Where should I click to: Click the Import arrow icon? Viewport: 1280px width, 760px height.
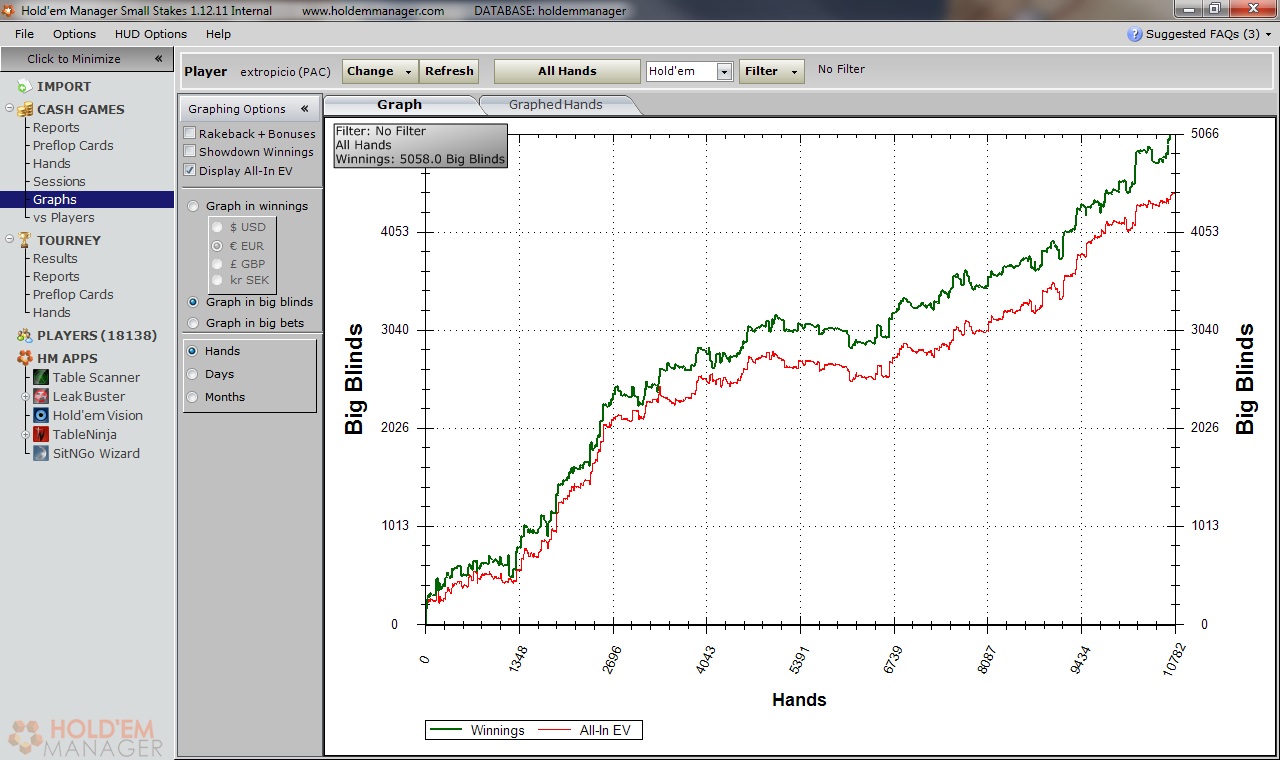tap(24, 87)
